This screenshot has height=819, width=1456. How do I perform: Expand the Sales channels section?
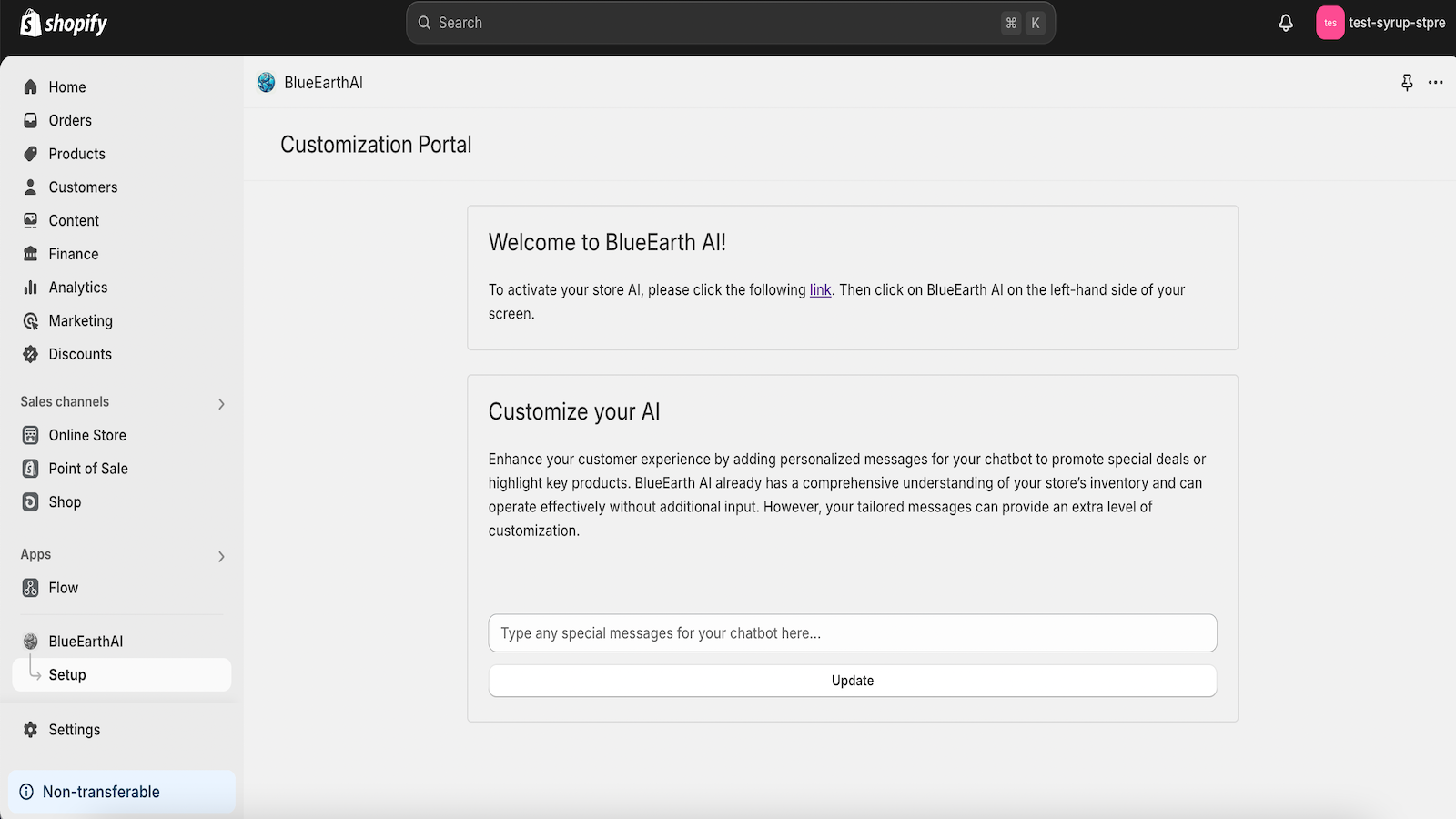click(221, 404)
